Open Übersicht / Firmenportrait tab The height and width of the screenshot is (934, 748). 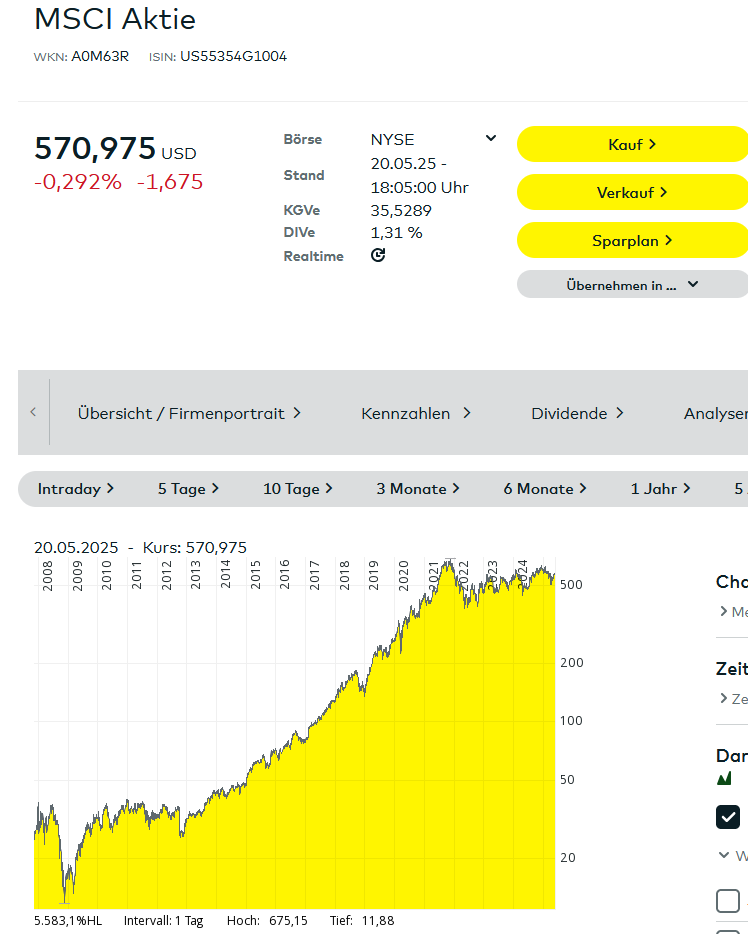tap(189, 413)
